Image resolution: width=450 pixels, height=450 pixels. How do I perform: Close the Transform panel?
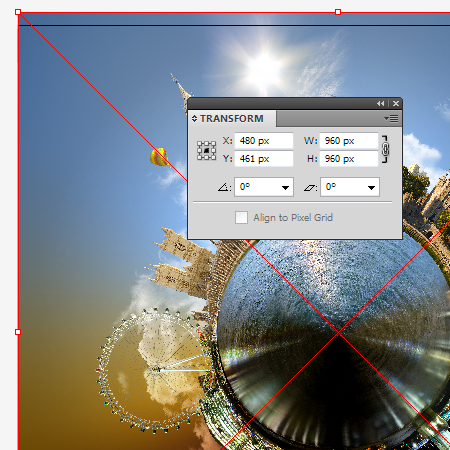pos(396,104)
